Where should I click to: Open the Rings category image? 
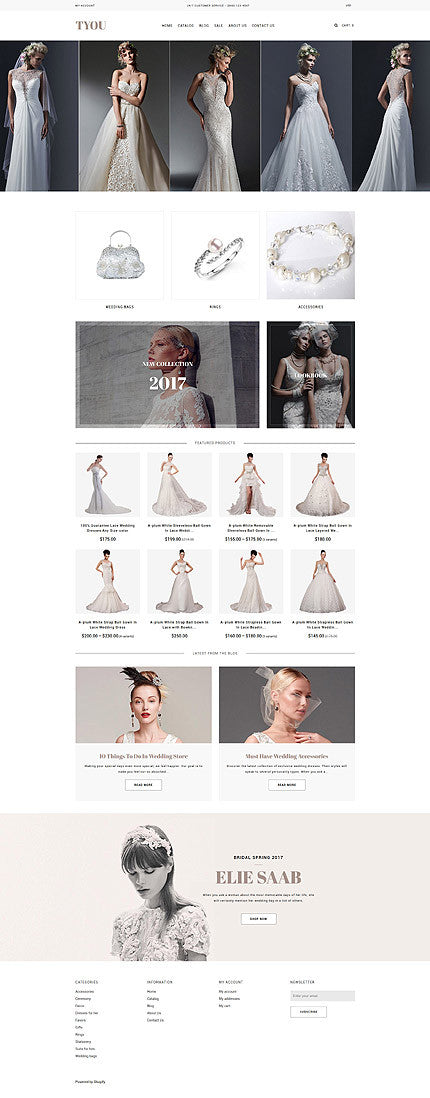(215, 256)
